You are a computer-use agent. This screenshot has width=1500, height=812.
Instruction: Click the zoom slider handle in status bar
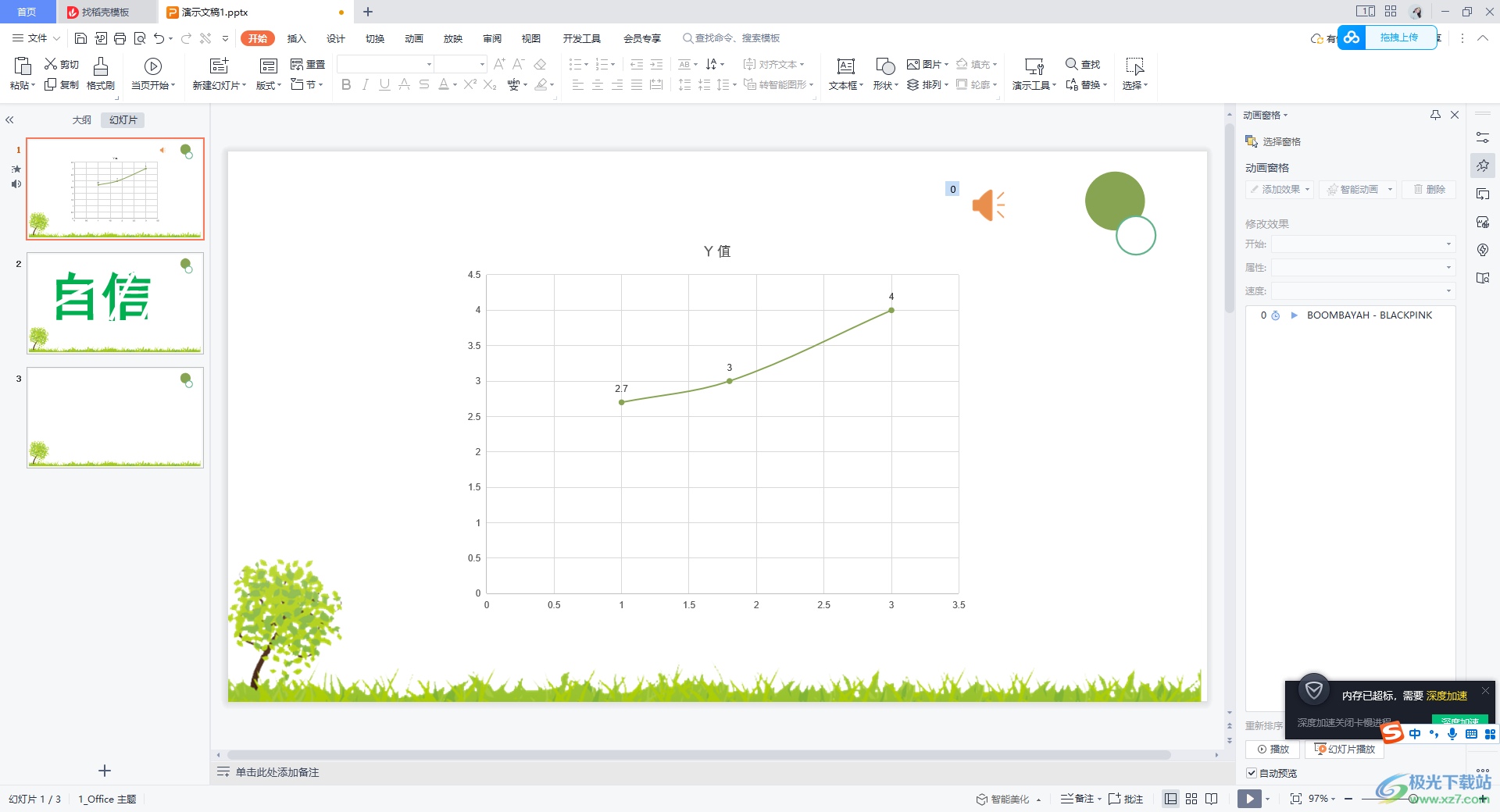pos(1414,799)
